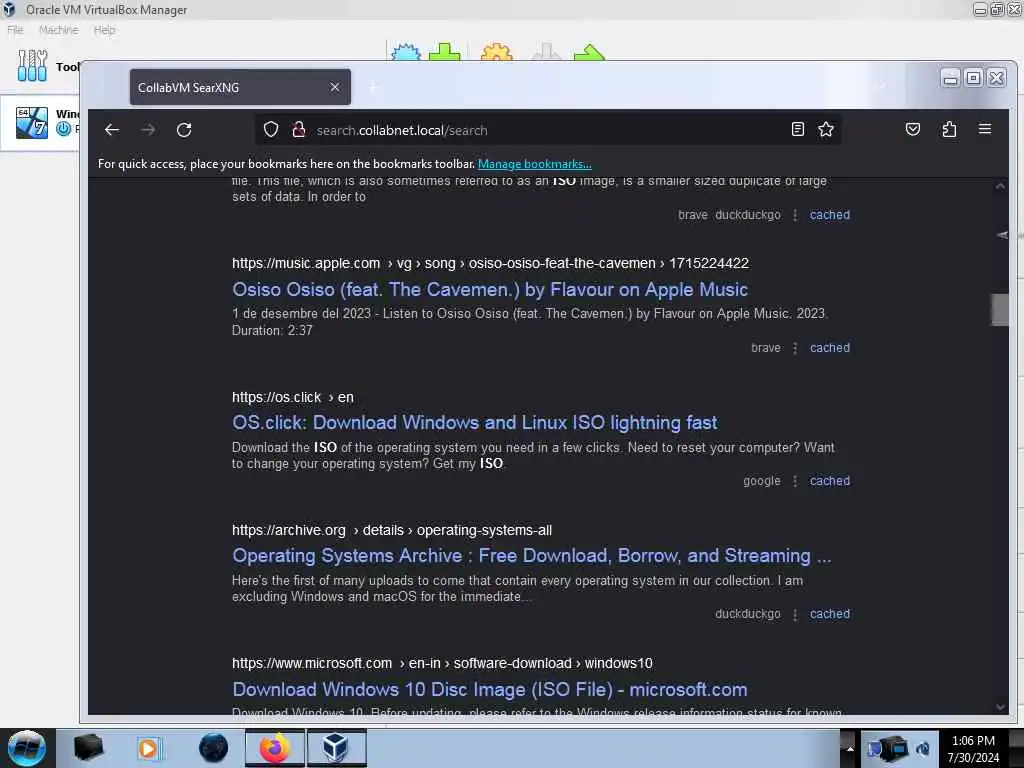Open the shield tracking protection icon
Viewport: 1024px width, 768px height.
click(x=271, y=129)
